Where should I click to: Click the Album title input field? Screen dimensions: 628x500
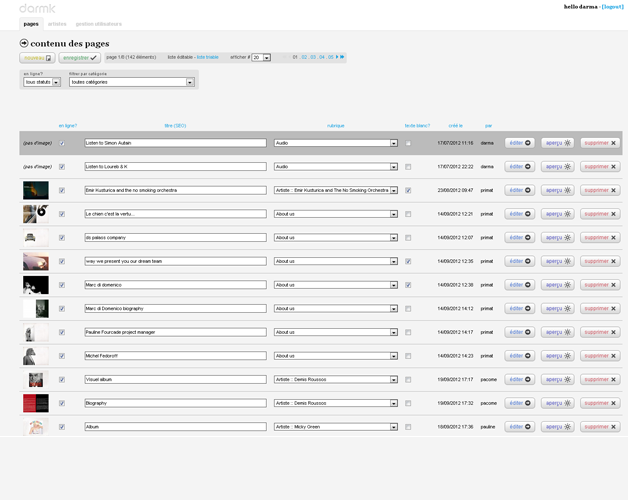click(x=175, y=427)
